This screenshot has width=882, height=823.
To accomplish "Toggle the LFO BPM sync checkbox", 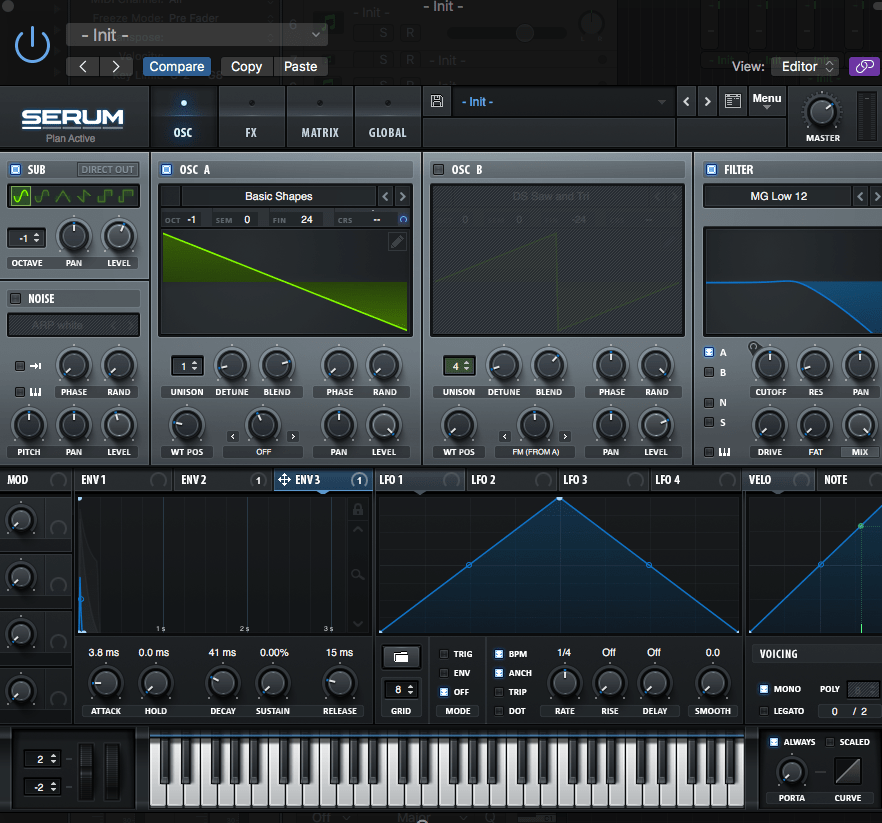I will click(x=499, y=654).
